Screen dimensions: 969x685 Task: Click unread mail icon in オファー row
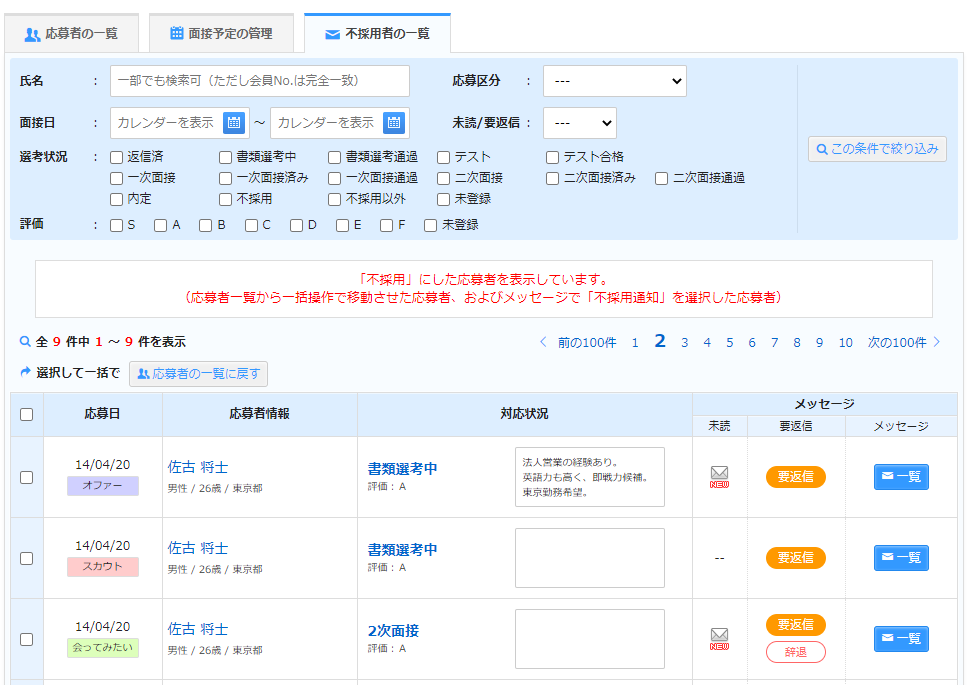tap(719, 477)
